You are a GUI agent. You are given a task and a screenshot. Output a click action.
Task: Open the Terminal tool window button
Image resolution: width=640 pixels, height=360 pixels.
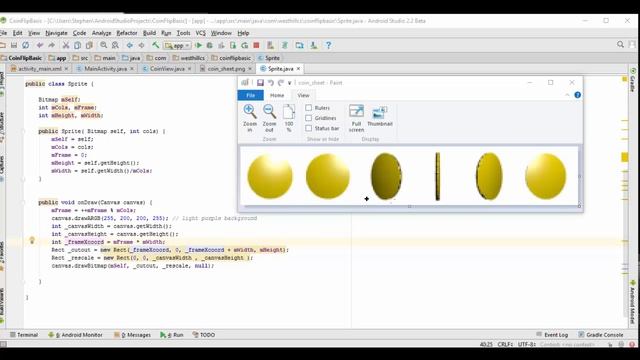pos(24,335)
